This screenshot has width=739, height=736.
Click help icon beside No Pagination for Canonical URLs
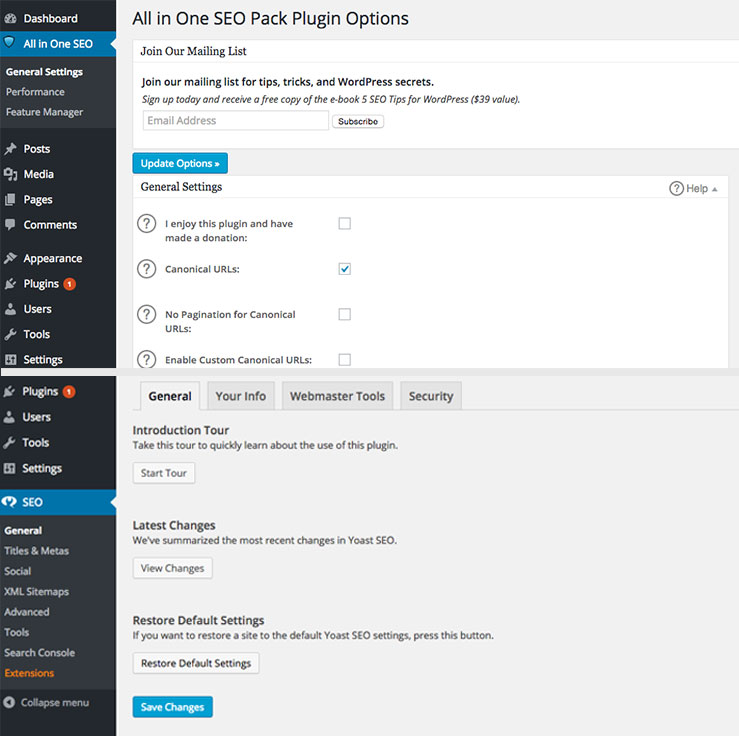click(147, 314)
